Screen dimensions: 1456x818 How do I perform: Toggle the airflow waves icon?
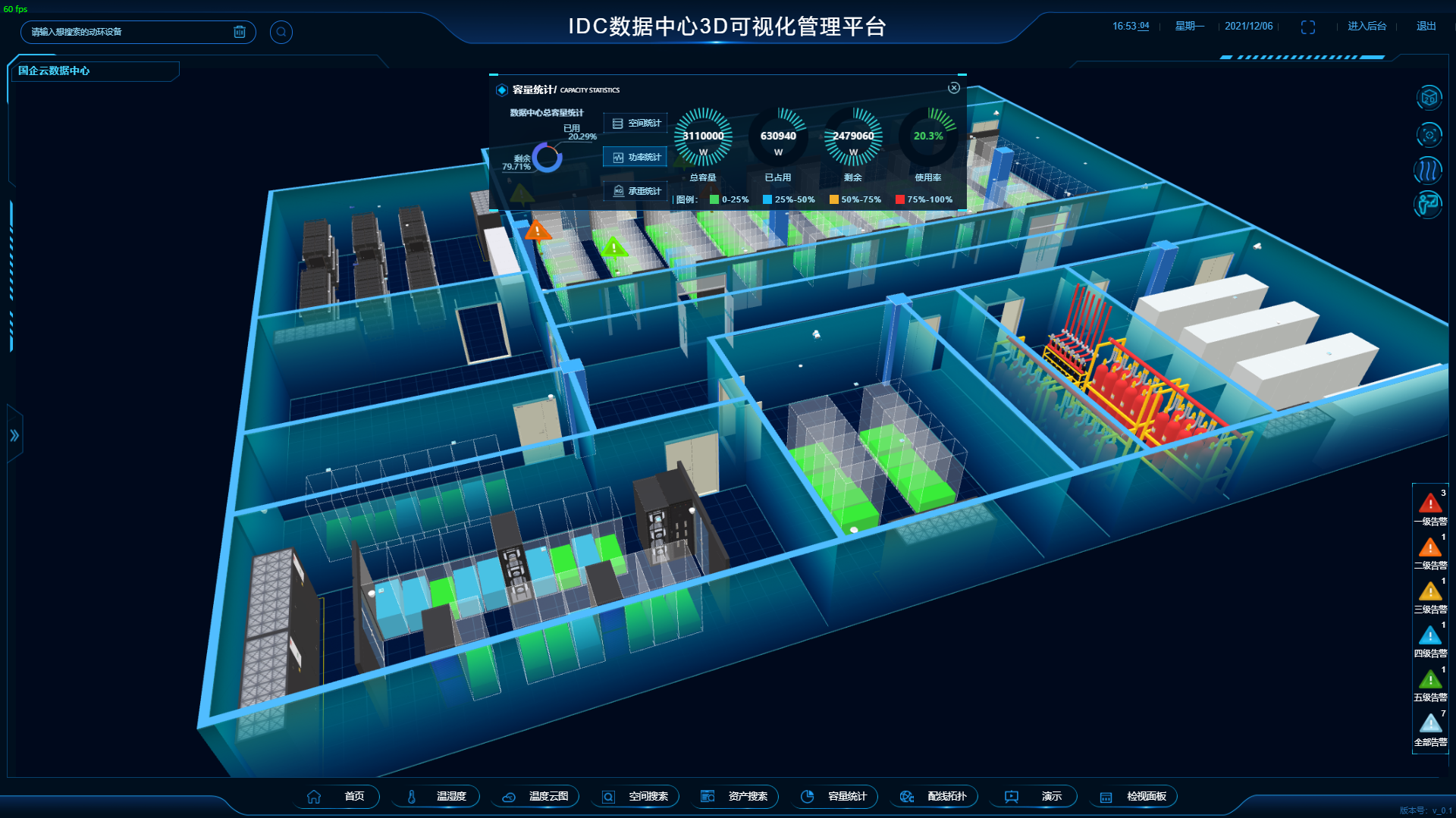pyautogui.click(x=1429, y=170)
